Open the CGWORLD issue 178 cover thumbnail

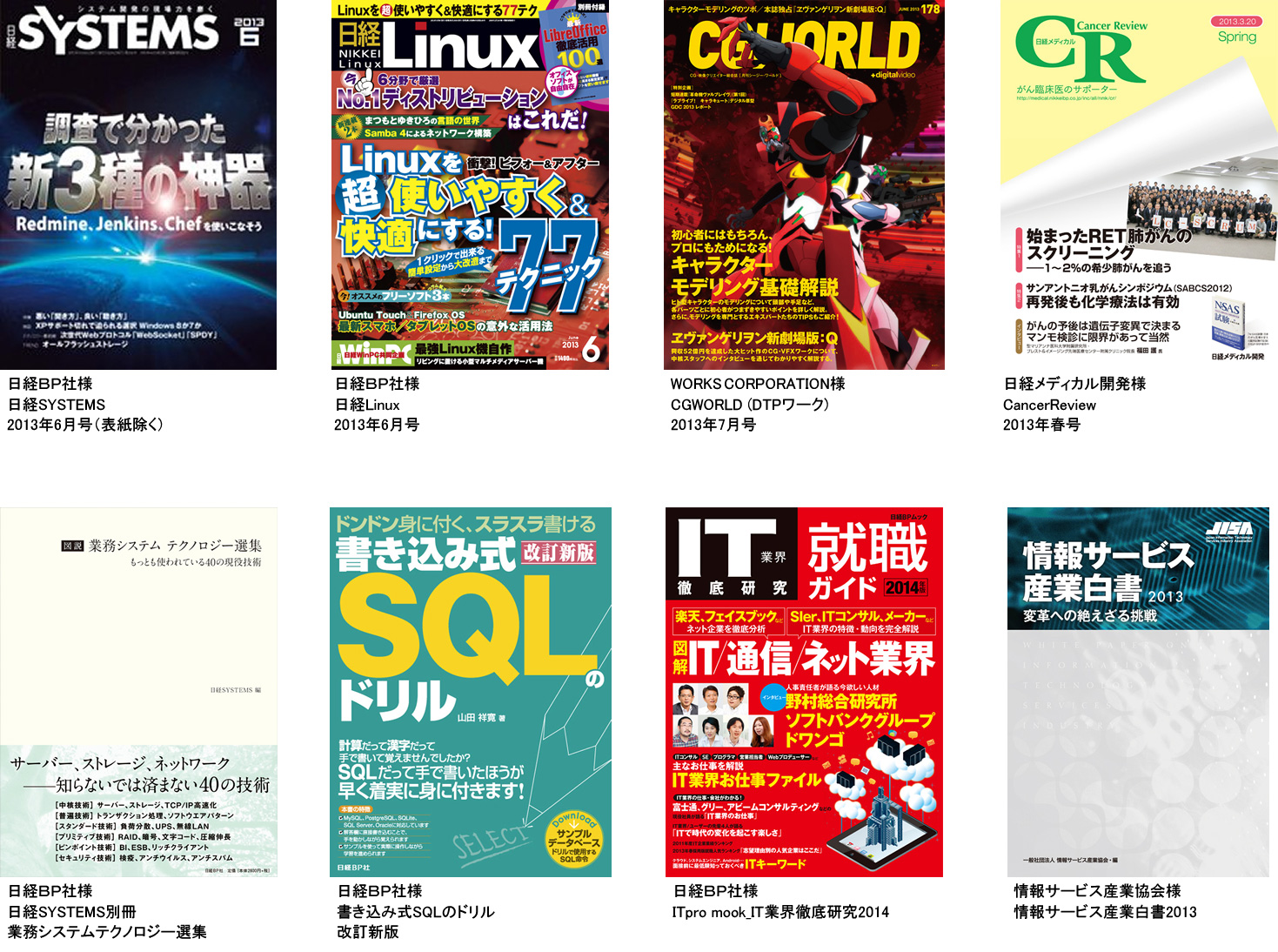click(804, 184)
